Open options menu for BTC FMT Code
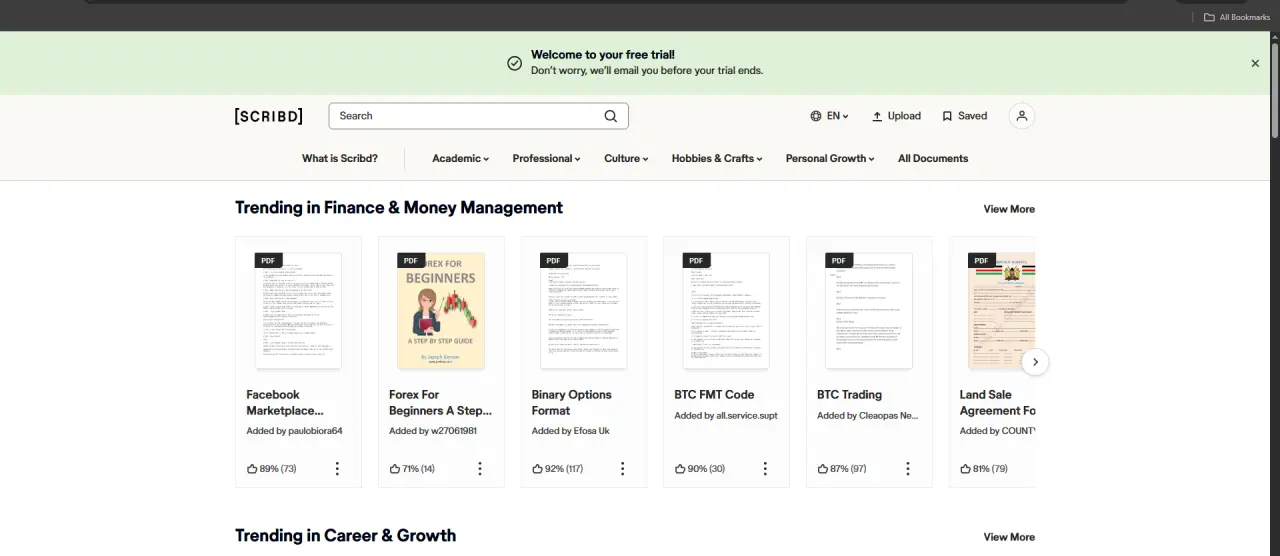The width and height of the screenshot is (1280, 556). (x=765, y=468)
